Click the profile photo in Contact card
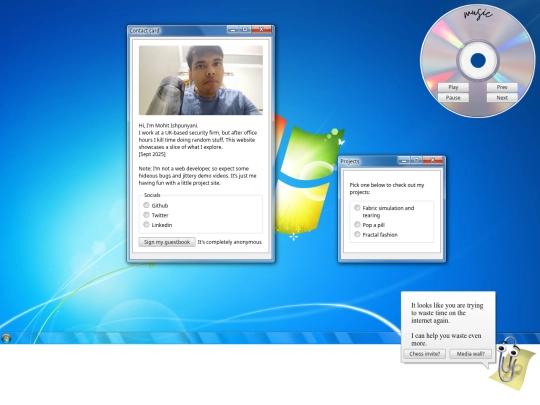 coord(201,80)
